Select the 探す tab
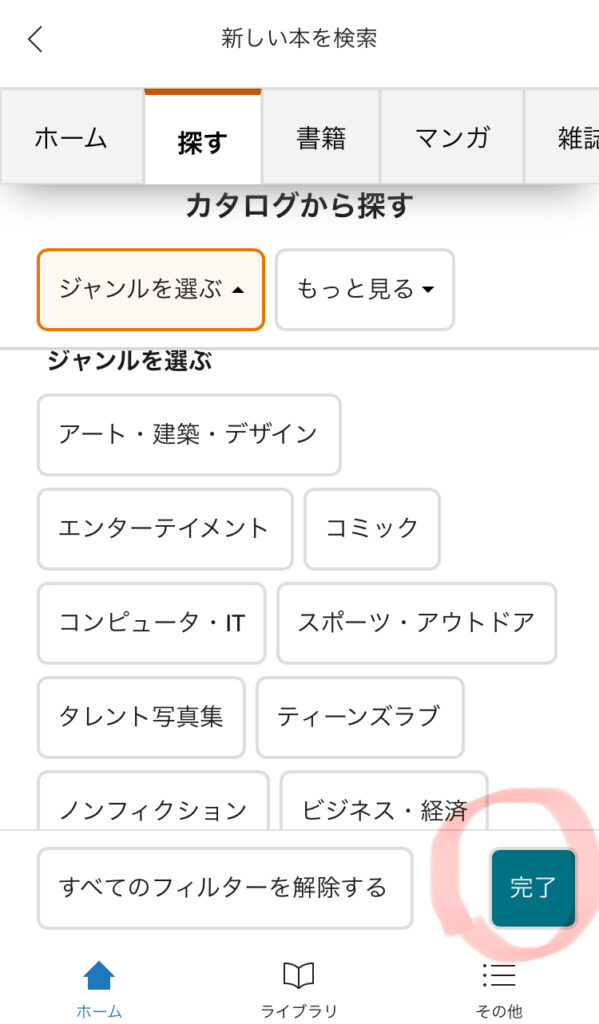The width and height of the screenshot is (599, 1024). click(202, 138)
